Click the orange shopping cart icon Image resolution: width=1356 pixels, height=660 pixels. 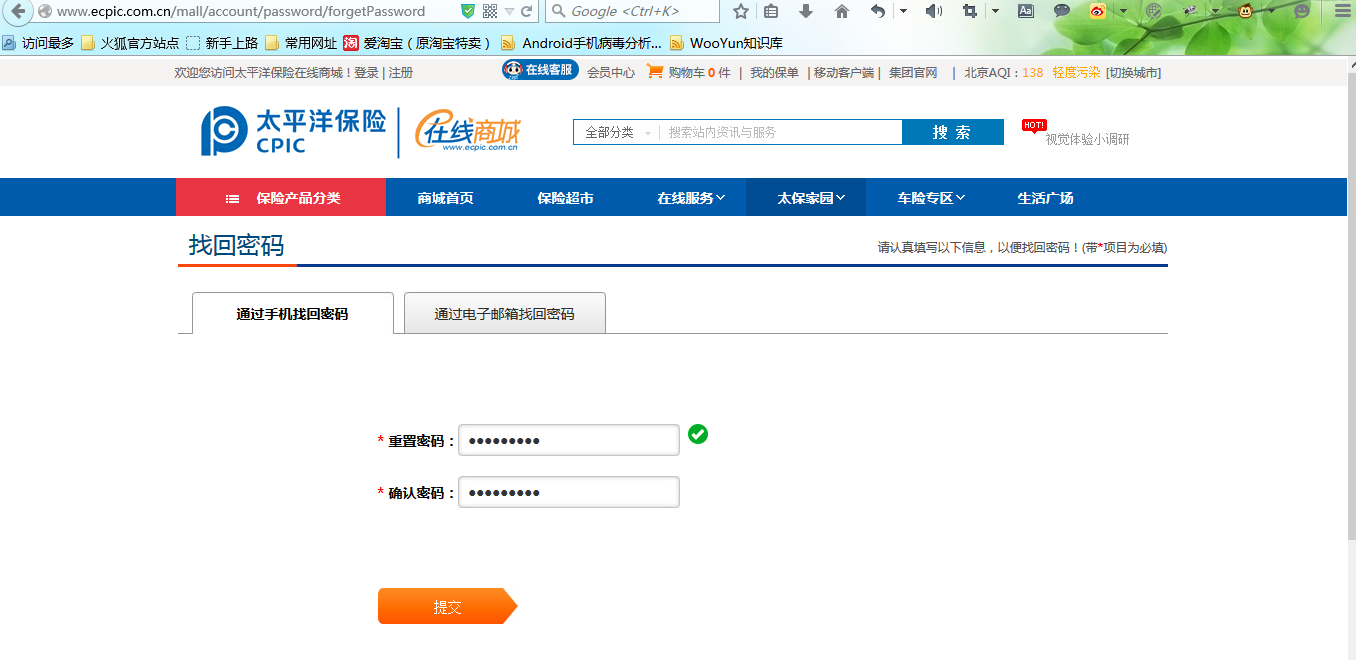click(x=655, y=71)
